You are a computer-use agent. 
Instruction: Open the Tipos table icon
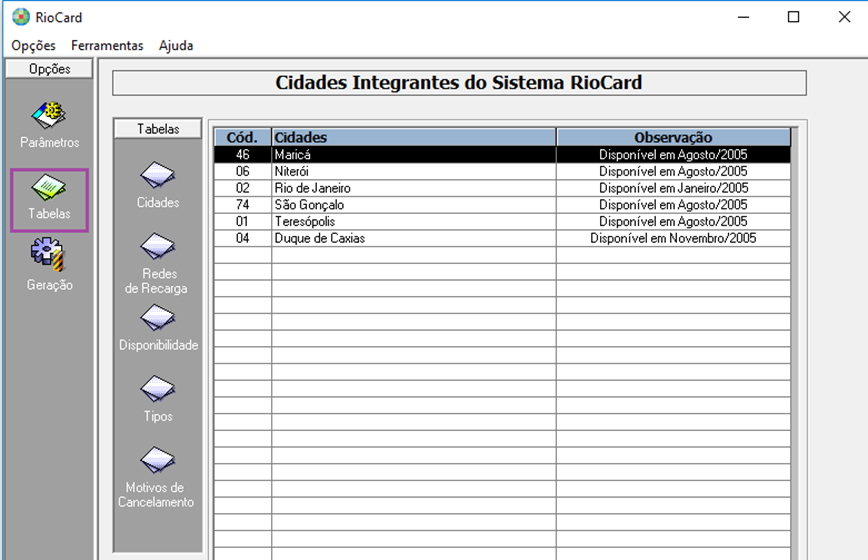pyautogui.click(x=158, y=389)
